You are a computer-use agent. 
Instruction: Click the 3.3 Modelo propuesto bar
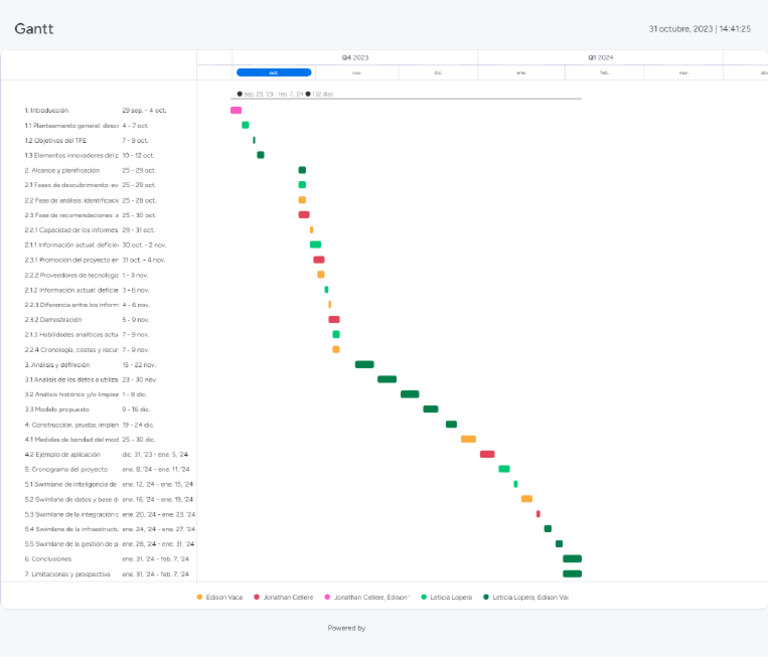click(431, 409)
